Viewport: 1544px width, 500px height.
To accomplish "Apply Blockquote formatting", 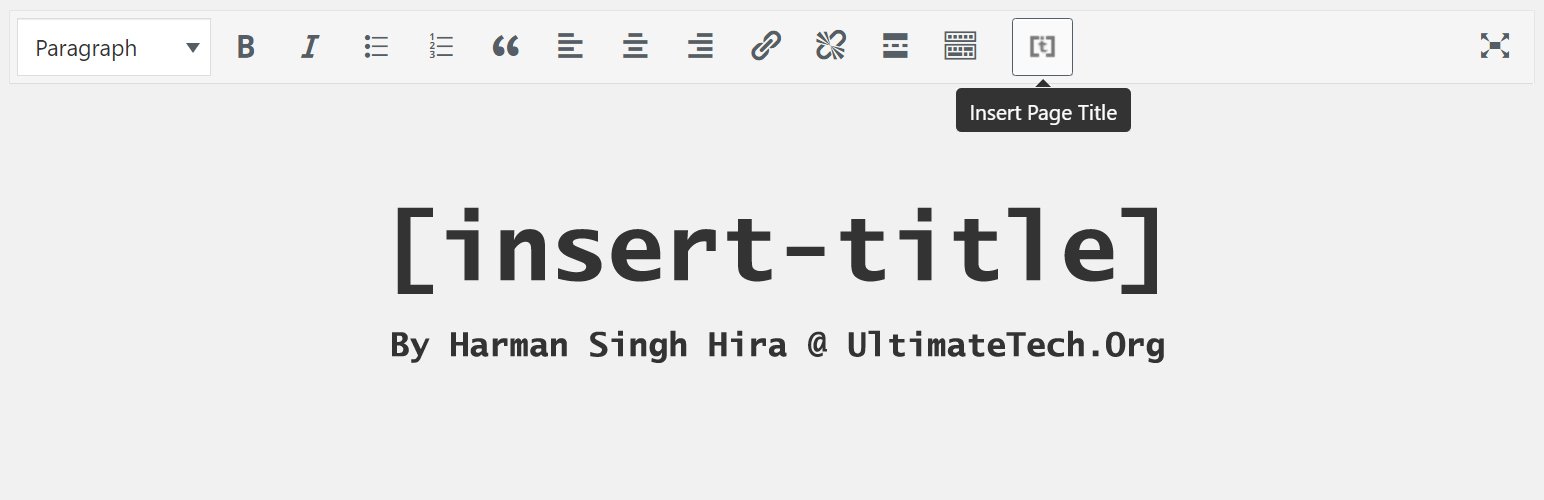I will click(x=506, y=46).
